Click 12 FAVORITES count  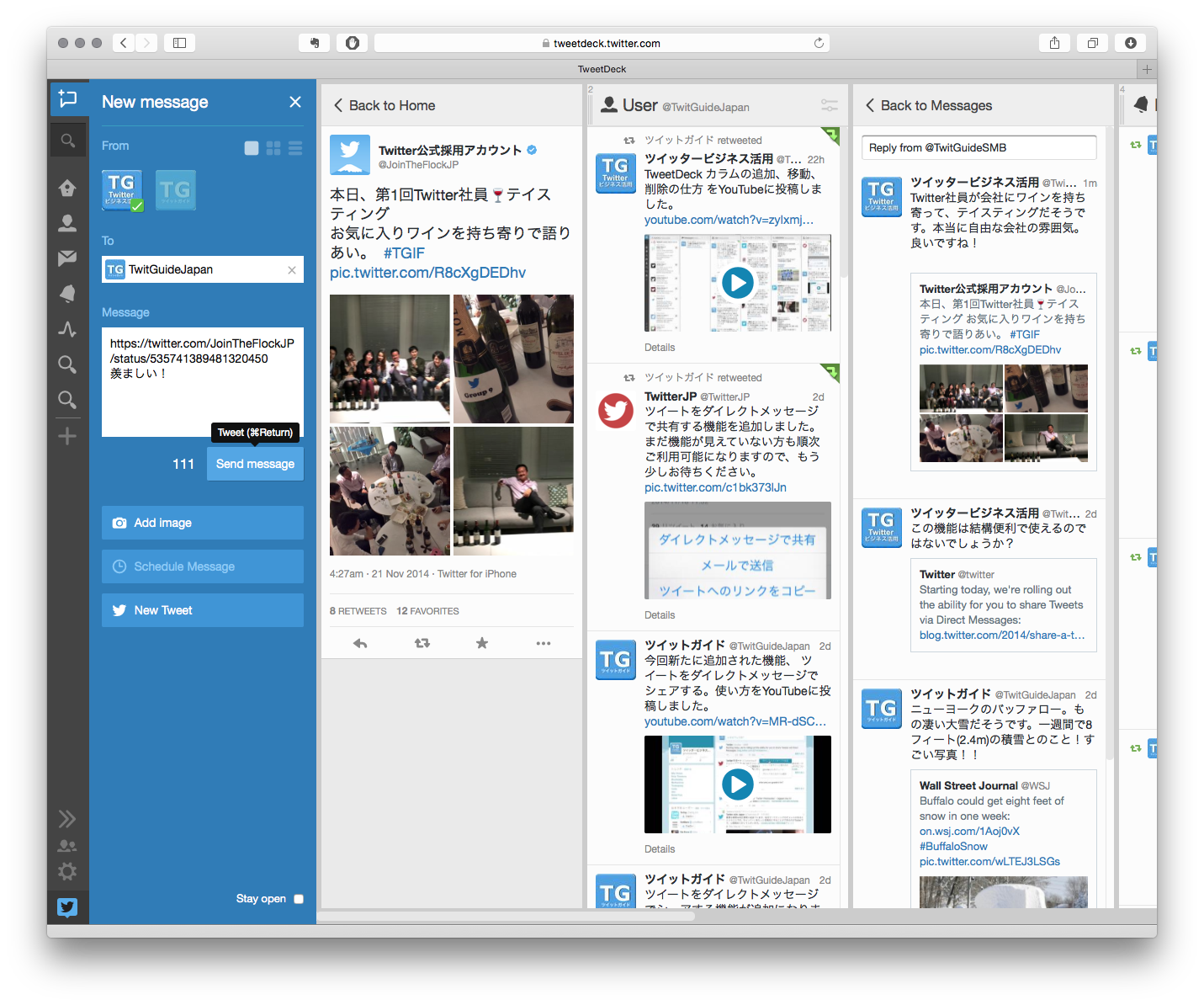click(427, 611)
